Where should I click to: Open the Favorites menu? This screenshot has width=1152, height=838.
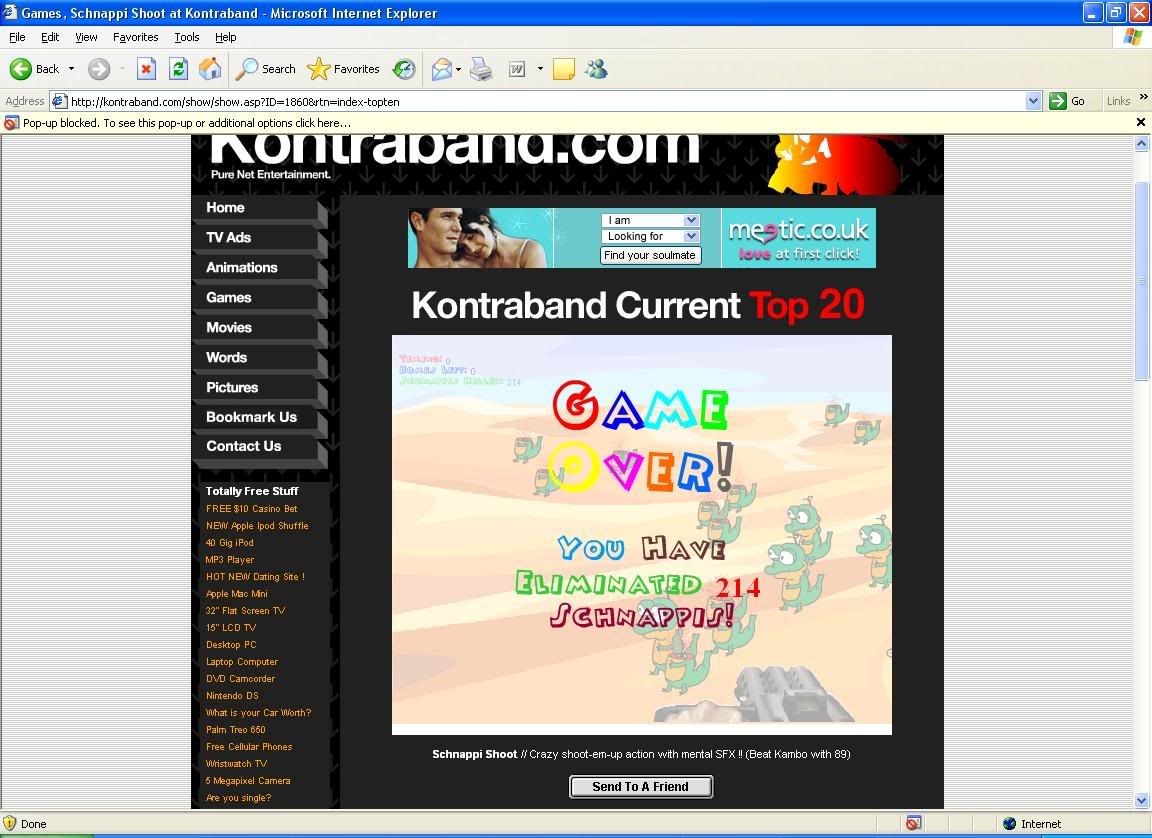point(135,37)
